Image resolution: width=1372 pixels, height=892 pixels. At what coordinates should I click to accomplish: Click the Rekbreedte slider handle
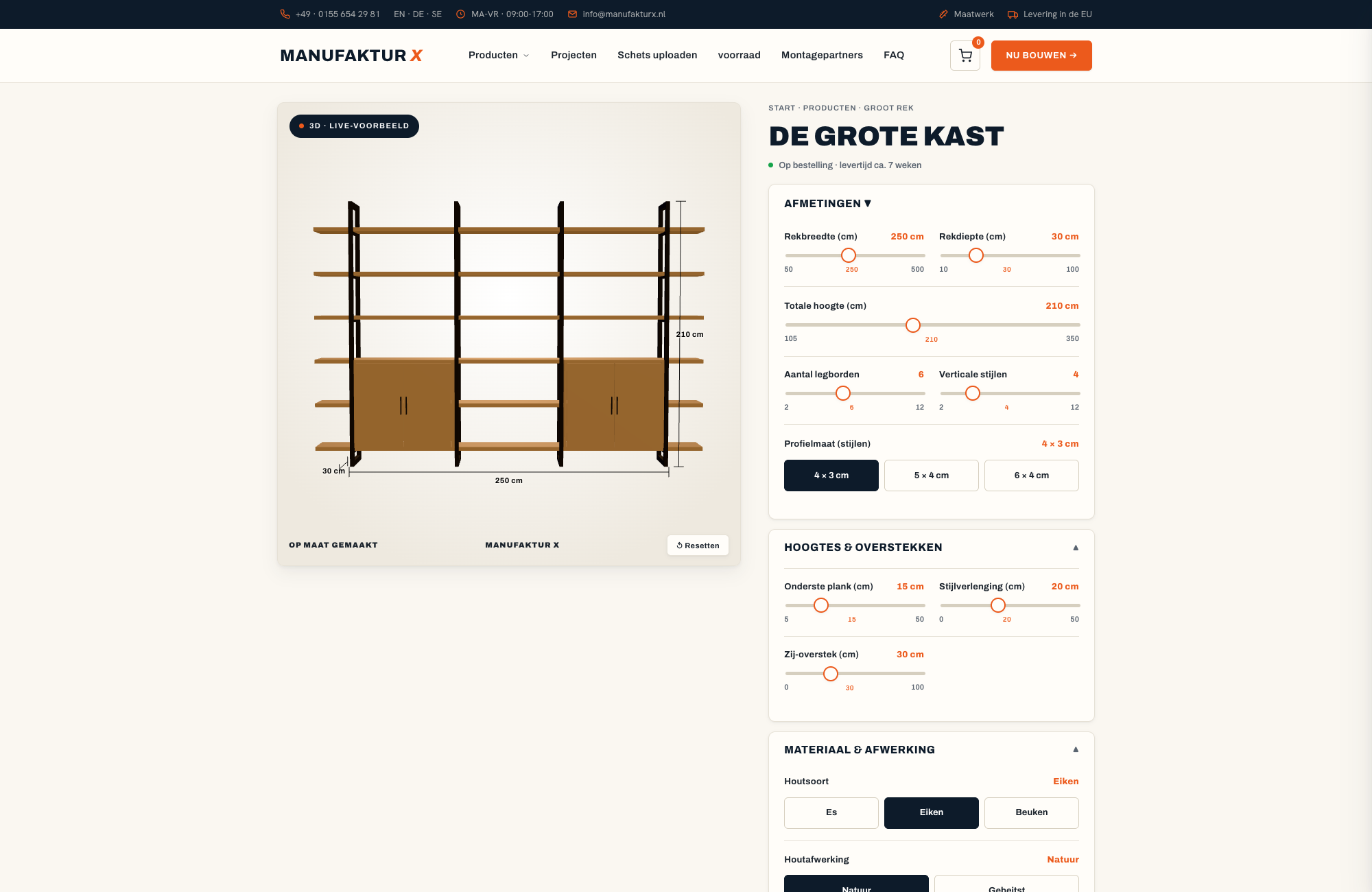pyautogui.click(x=849, y=255)
